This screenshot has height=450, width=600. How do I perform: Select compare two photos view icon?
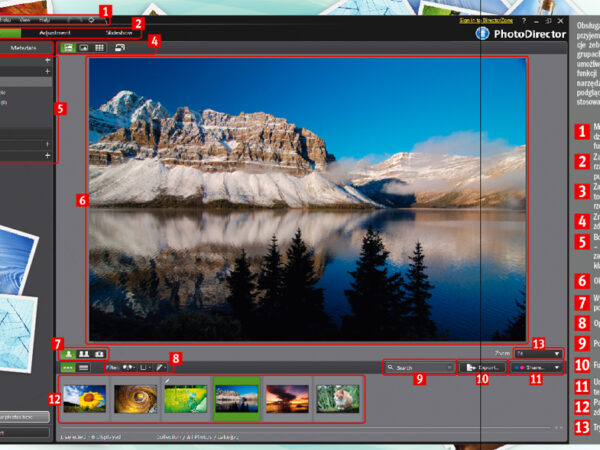[x=83, y=353]
